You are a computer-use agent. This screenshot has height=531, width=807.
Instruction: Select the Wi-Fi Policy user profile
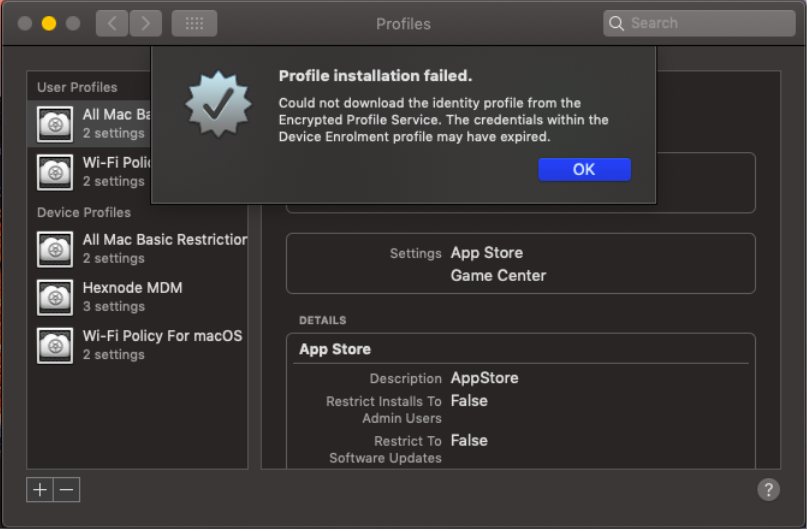coord(90,172)
